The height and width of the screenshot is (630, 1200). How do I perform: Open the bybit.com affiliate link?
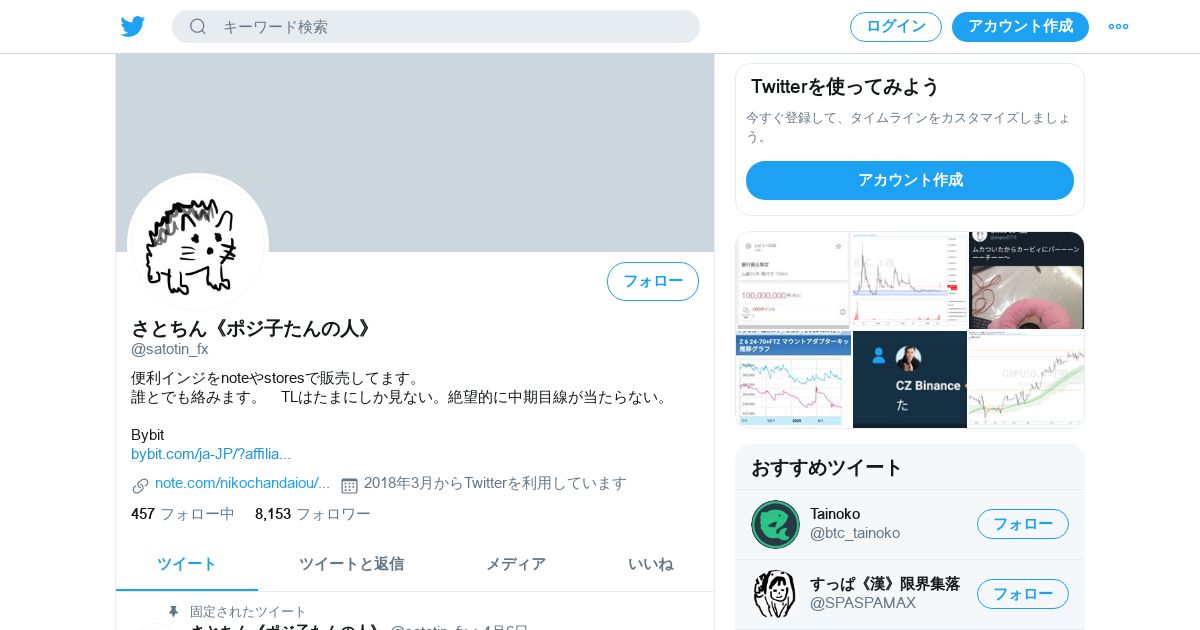[x=211, y=454]
